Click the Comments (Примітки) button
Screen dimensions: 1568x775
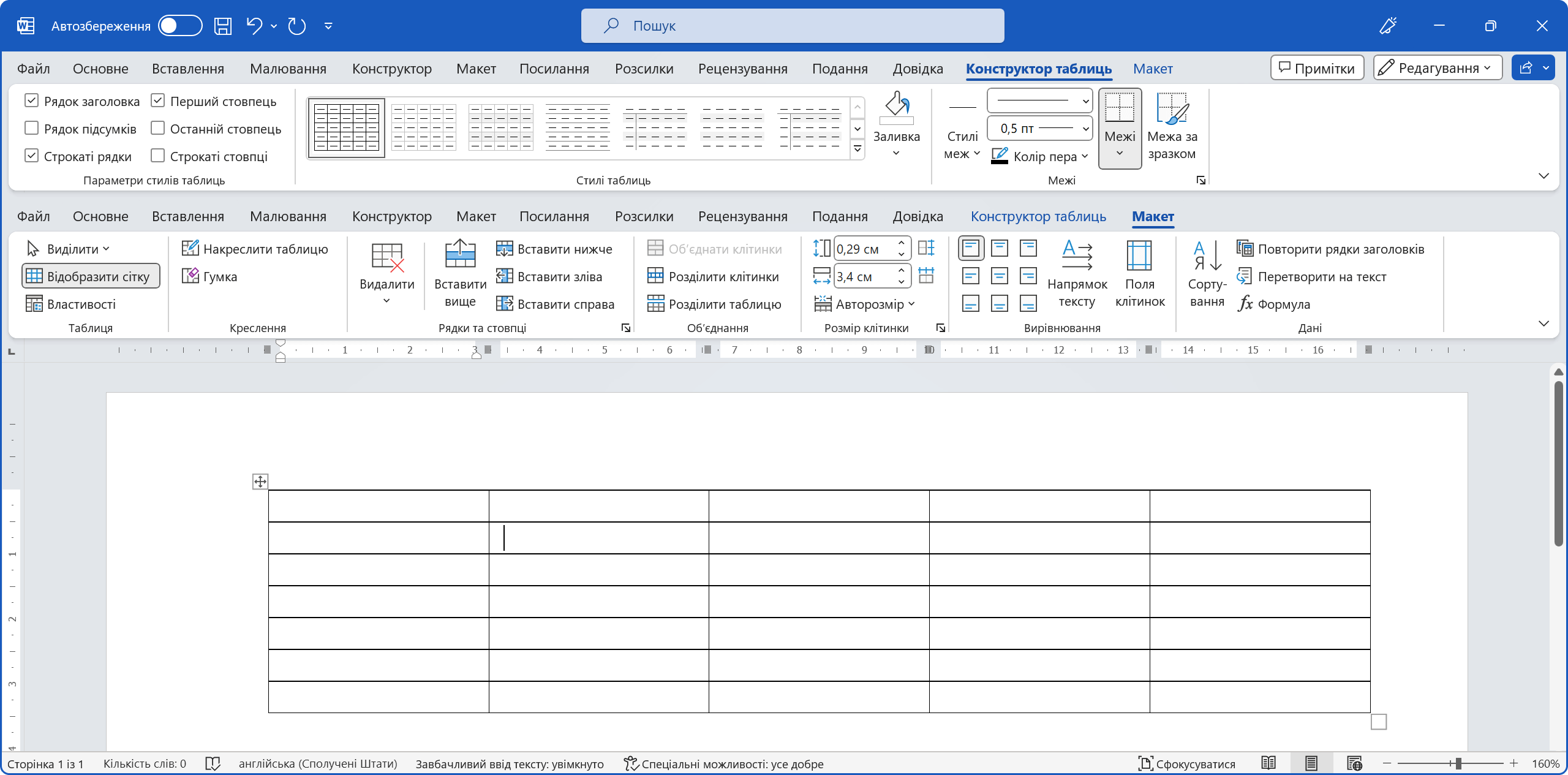pyautogui.click(x=1317, y=68)
